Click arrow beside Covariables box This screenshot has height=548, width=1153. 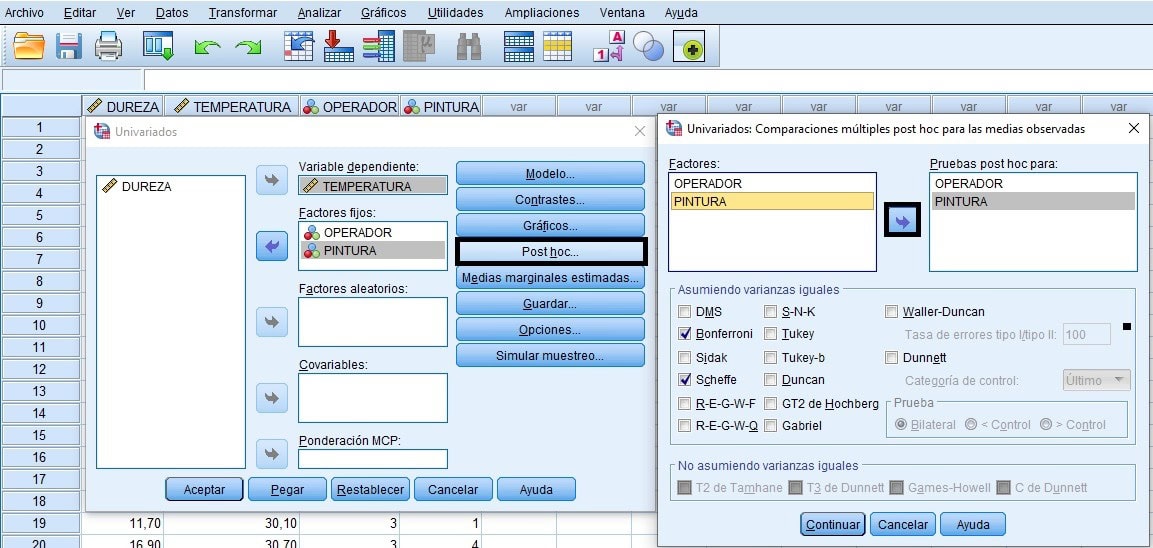pyautogui.click(x=272, y=398)
